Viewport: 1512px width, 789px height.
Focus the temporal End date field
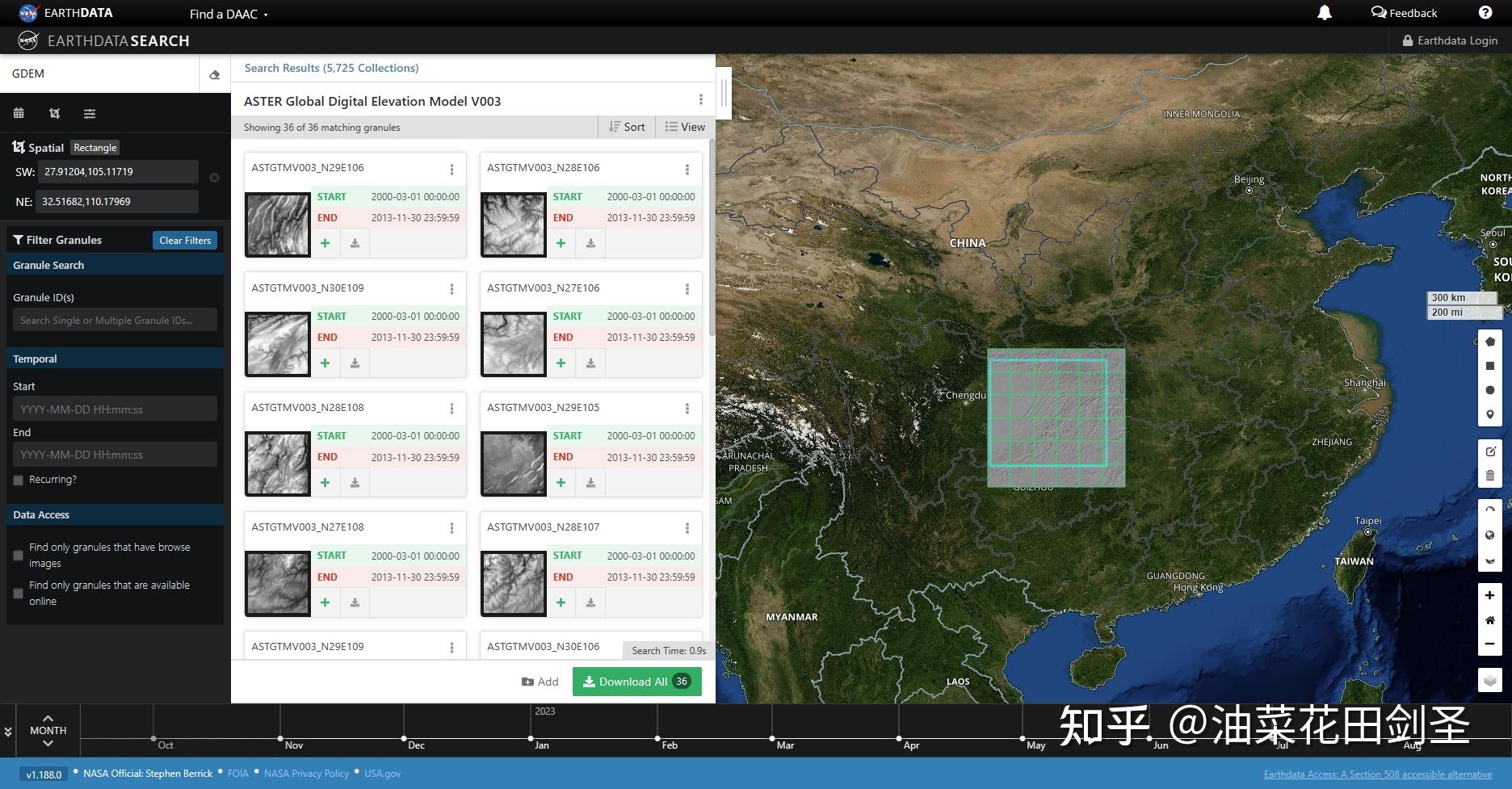(115, 455)
